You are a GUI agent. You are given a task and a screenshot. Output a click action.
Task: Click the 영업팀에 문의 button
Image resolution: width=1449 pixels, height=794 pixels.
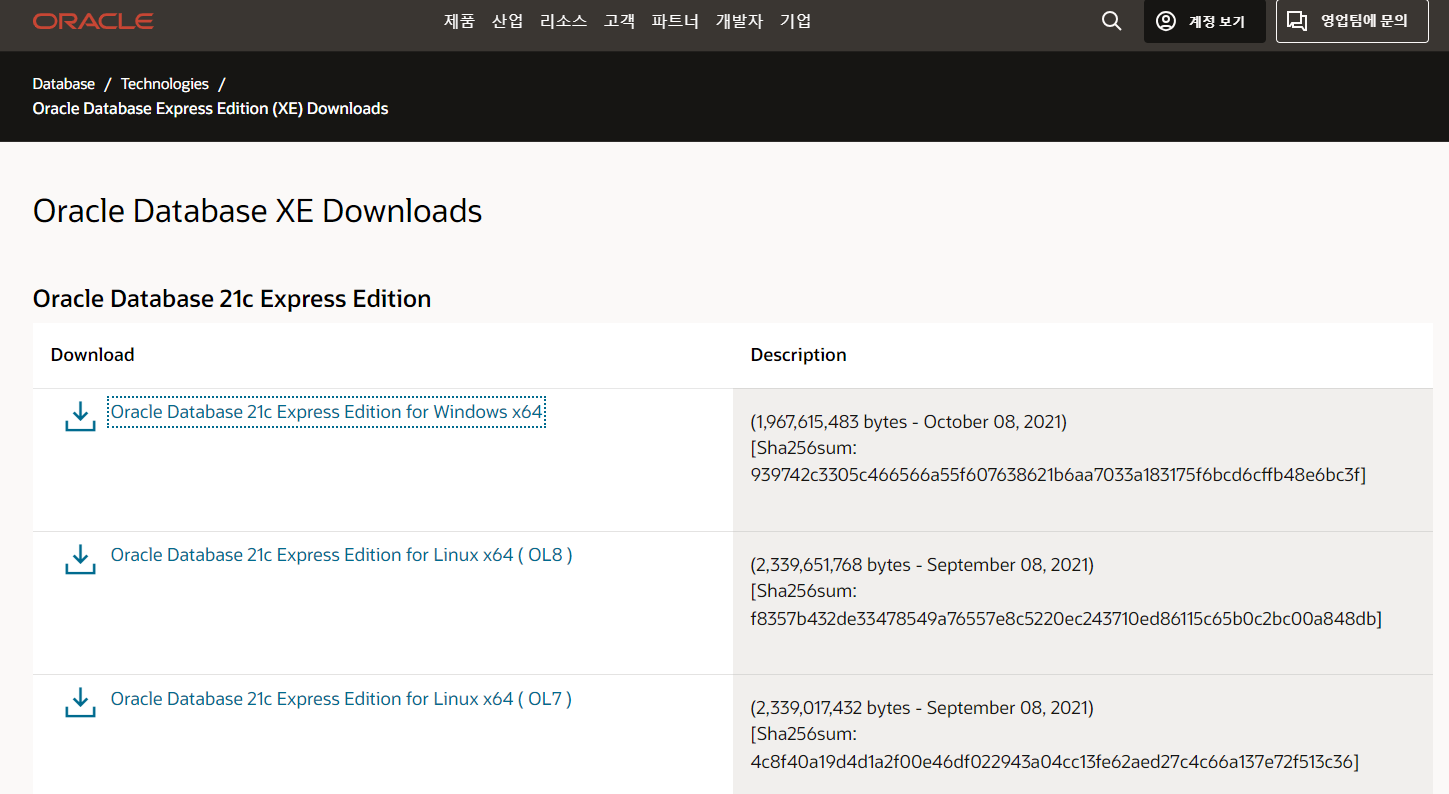(x=1352, y=21)
